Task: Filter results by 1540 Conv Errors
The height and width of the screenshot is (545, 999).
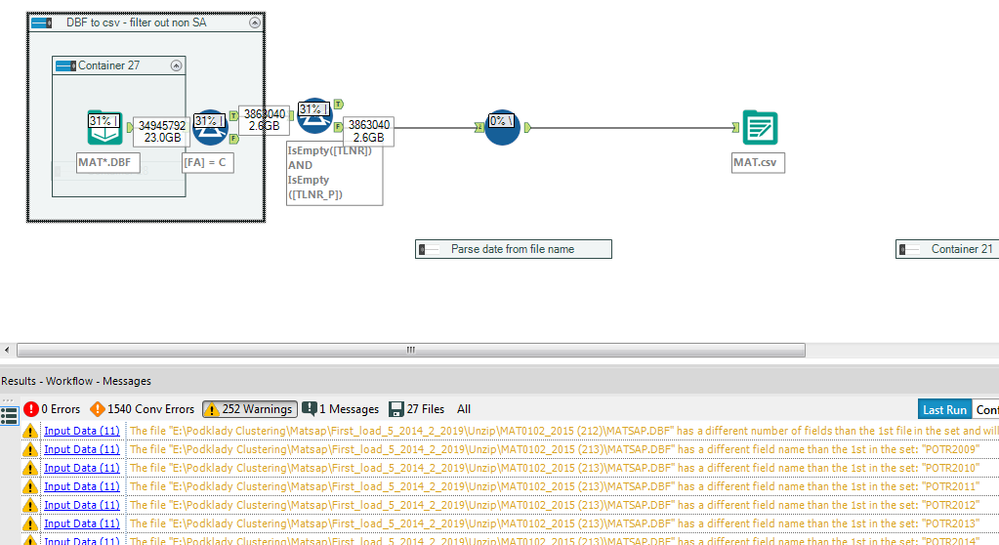Action: 142,409
